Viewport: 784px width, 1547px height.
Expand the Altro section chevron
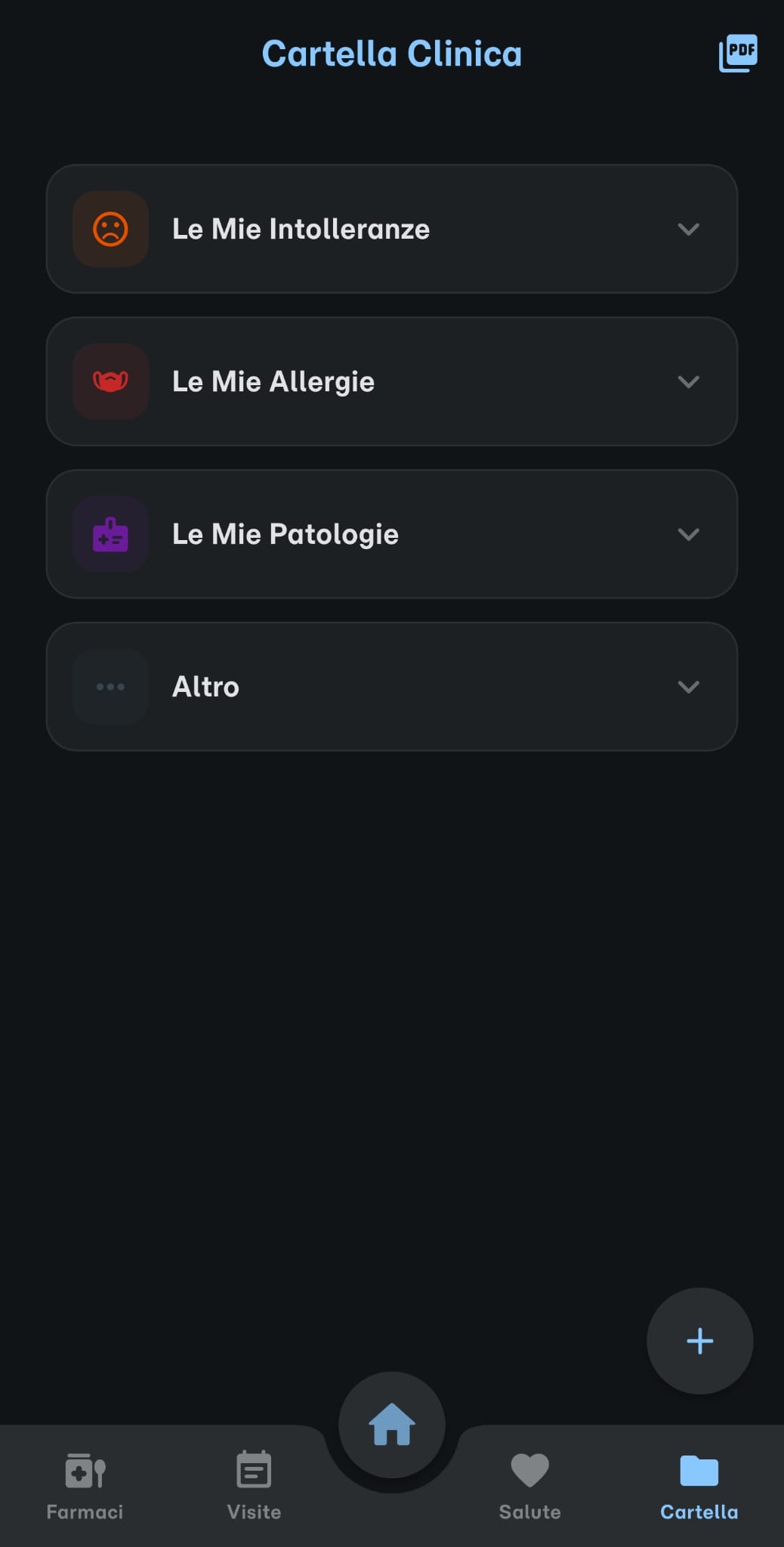[688, 687]
